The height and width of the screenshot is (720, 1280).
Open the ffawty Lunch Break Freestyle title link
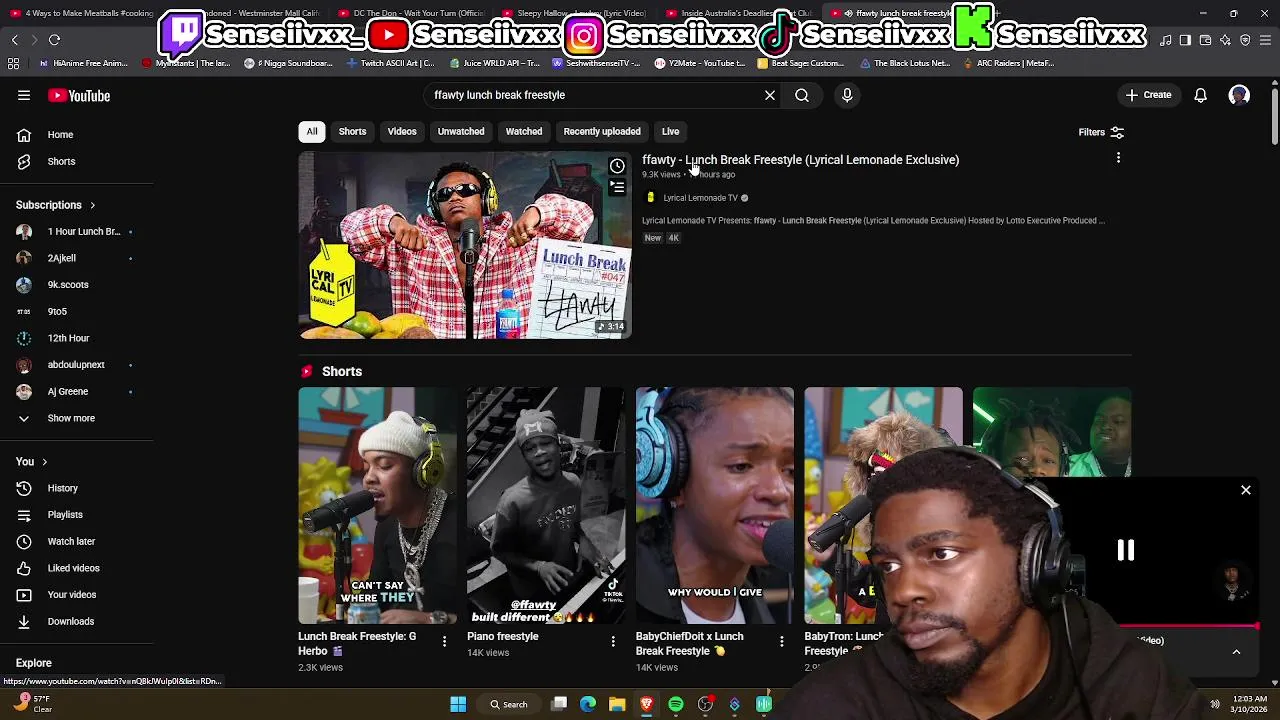(800, 160)
